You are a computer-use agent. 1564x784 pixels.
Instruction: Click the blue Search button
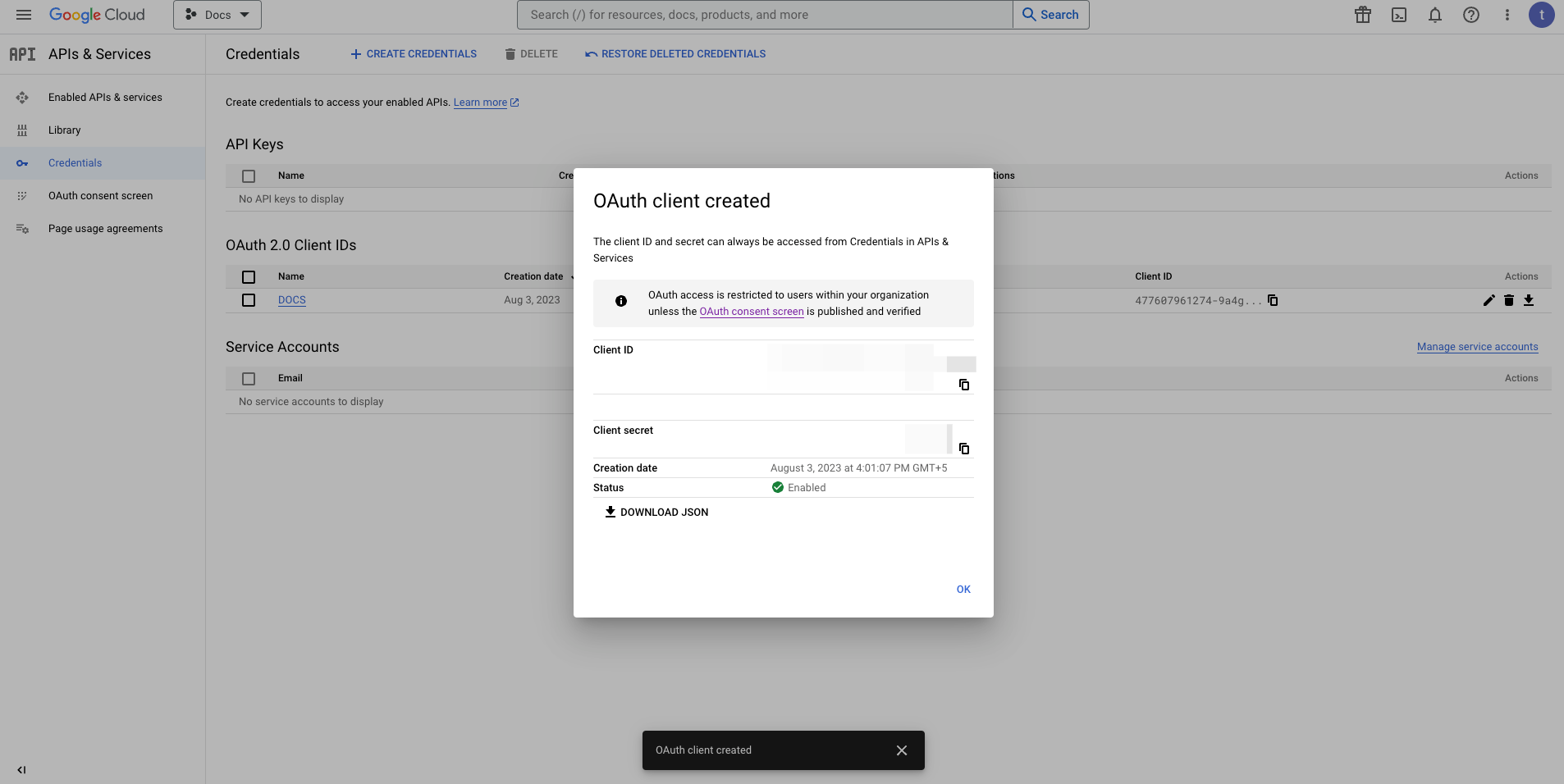[1051, 15]
